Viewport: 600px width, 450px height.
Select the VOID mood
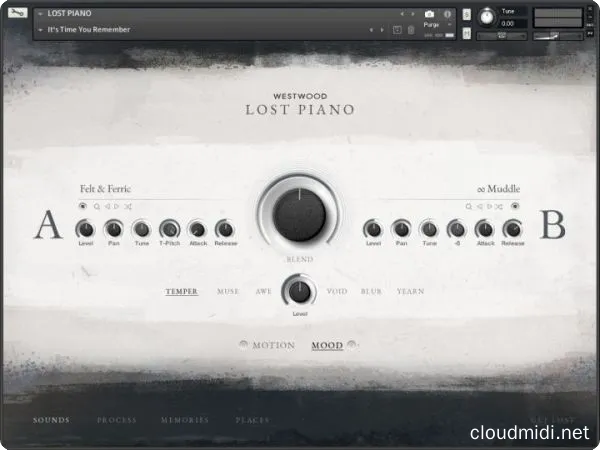[x=337, y=291]
